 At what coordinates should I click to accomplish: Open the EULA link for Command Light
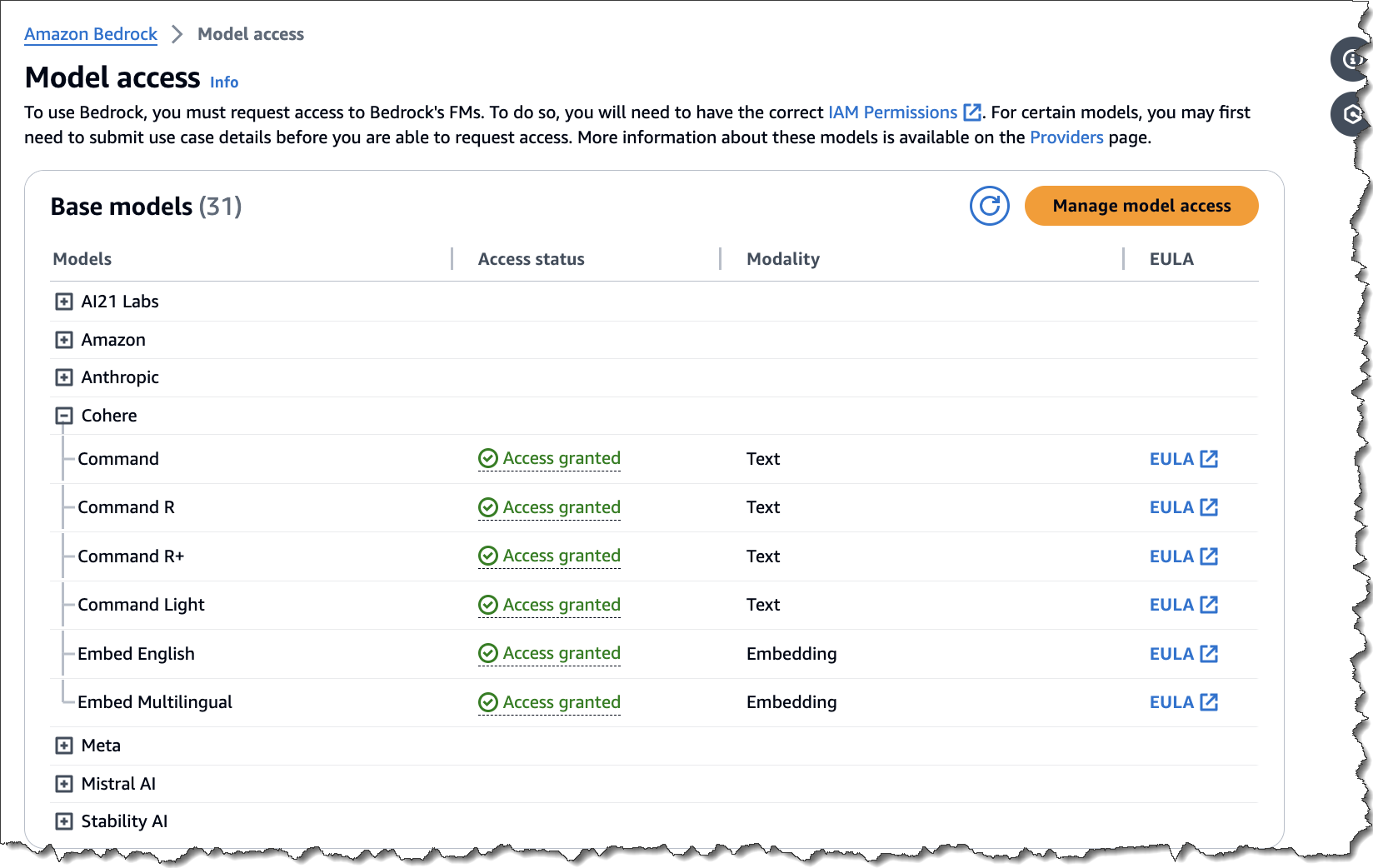1172,605
